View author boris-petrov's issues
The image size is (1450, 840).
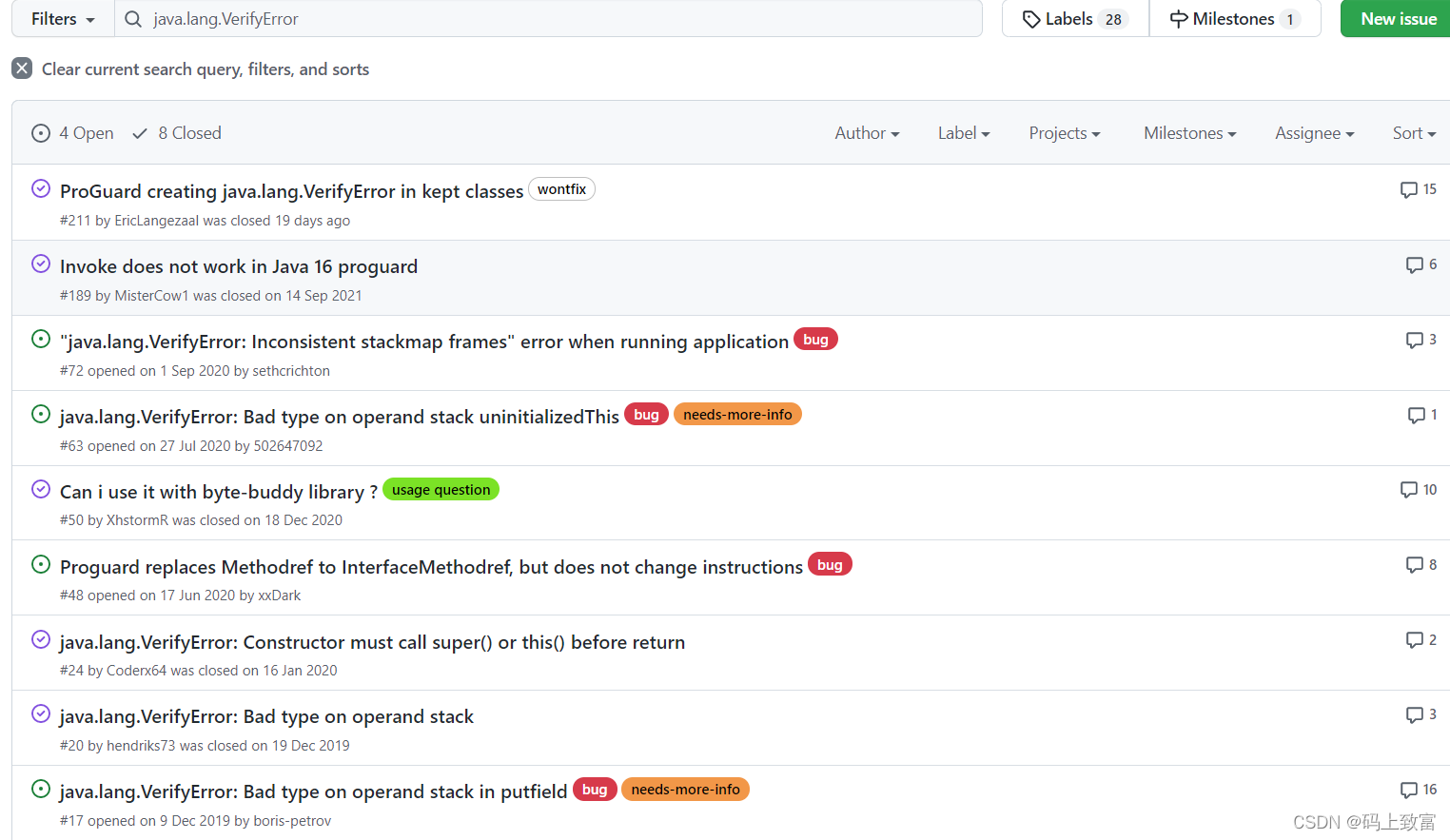pyautogui.click(x=292, y=821)
